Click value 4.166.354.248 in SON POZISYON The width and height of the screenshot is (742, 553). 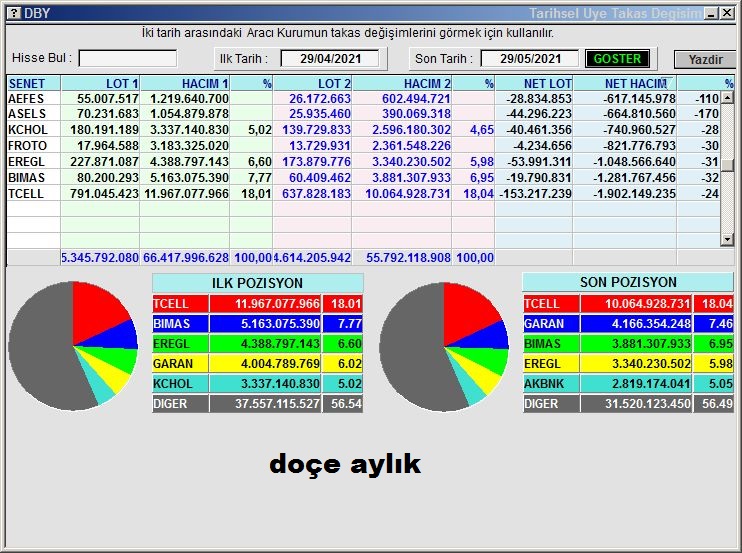651,324
